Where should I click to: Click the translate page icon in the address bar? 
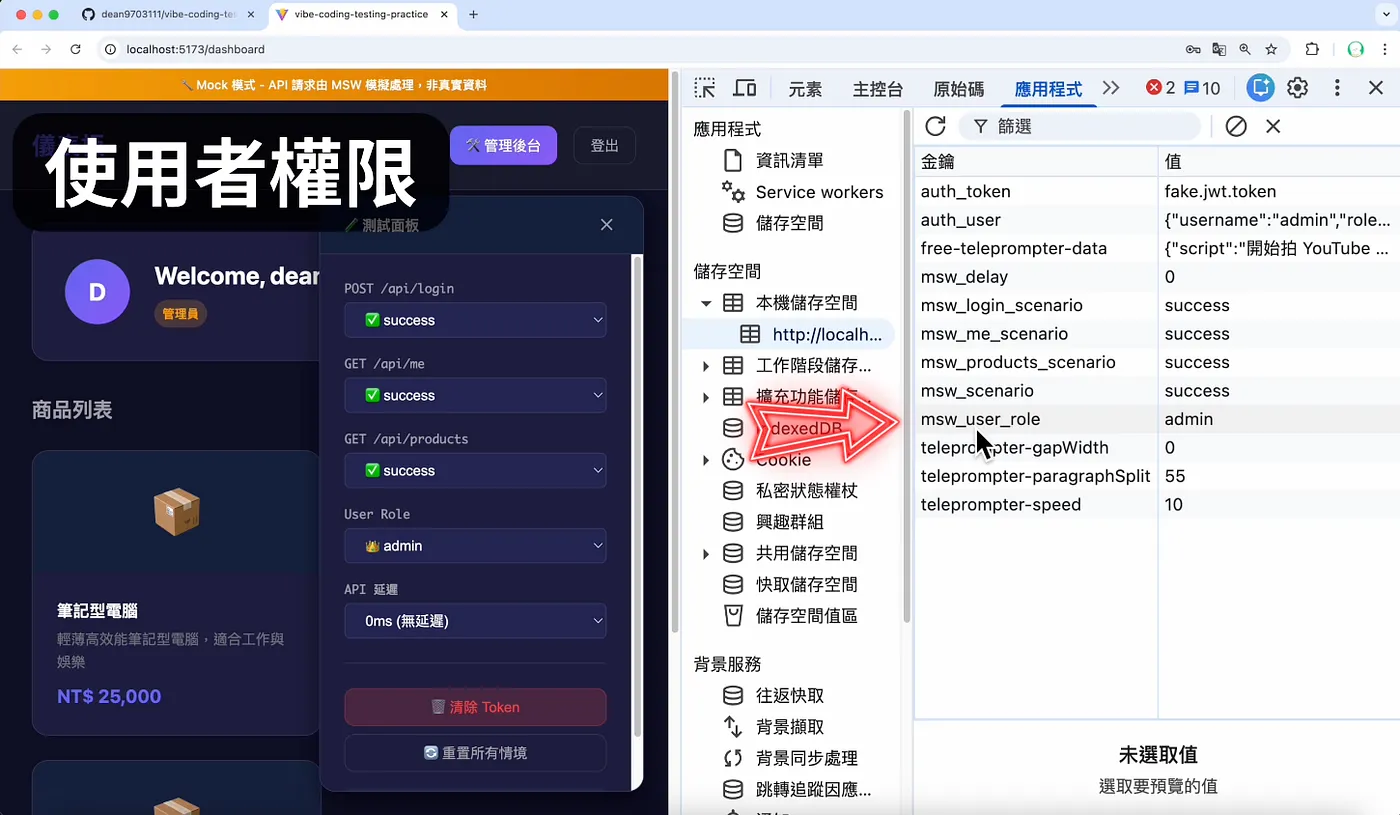pos(1219,49)
